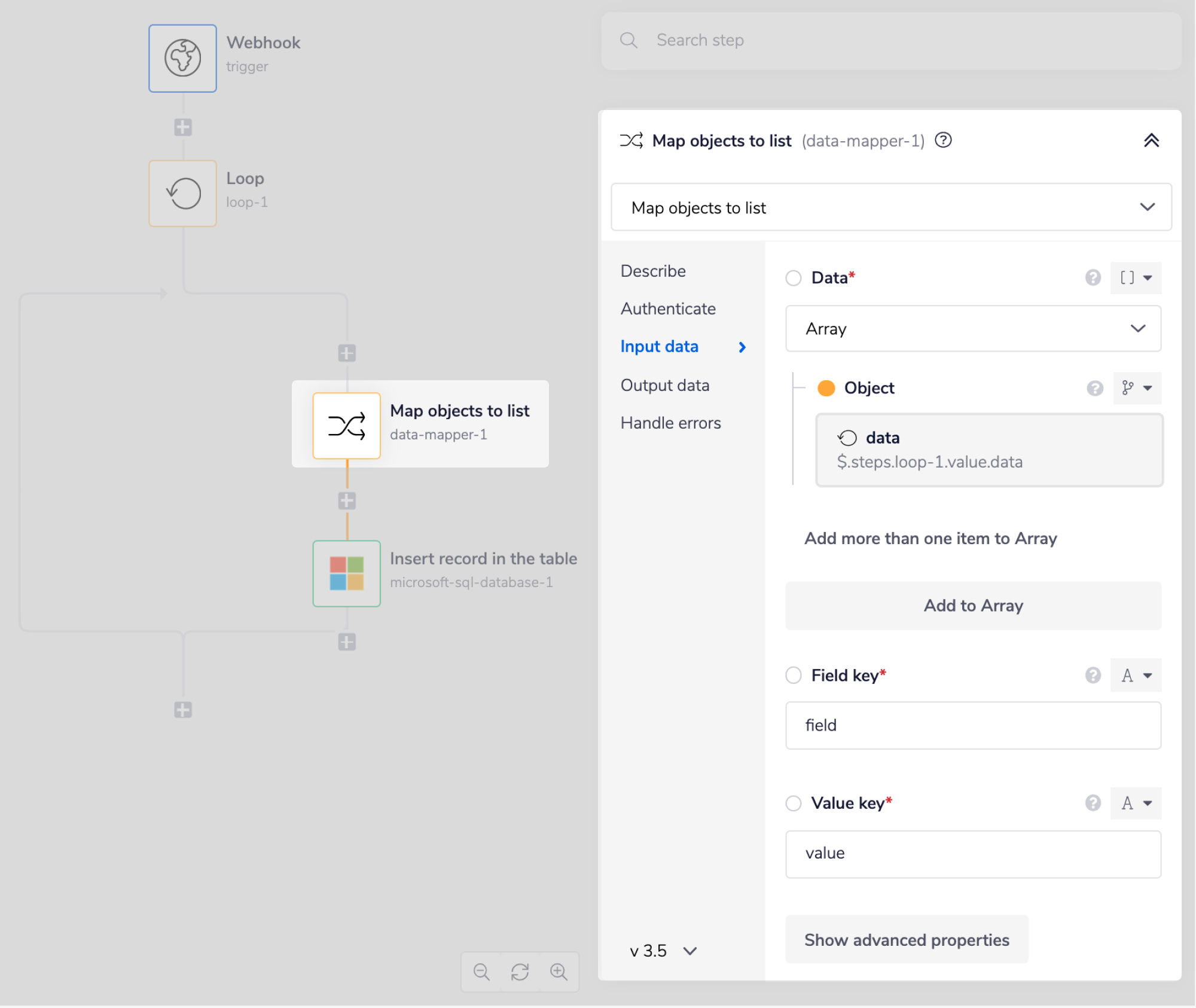The width and height of the screenshot is (1196, 1008).
Task: Open the version v 3.5 selector
Action: pos(663,951)
